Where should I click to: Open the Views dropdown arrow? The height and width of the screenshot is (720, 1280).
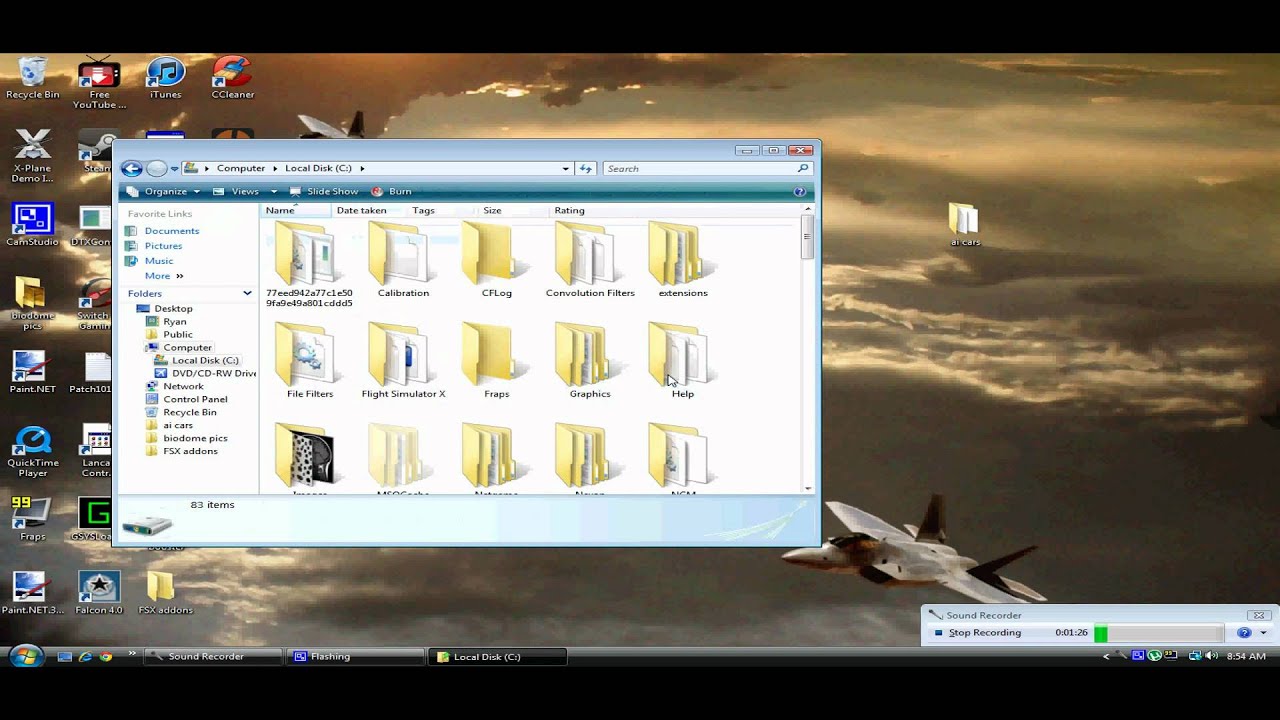pyautogui.click(x=273, y=192)
